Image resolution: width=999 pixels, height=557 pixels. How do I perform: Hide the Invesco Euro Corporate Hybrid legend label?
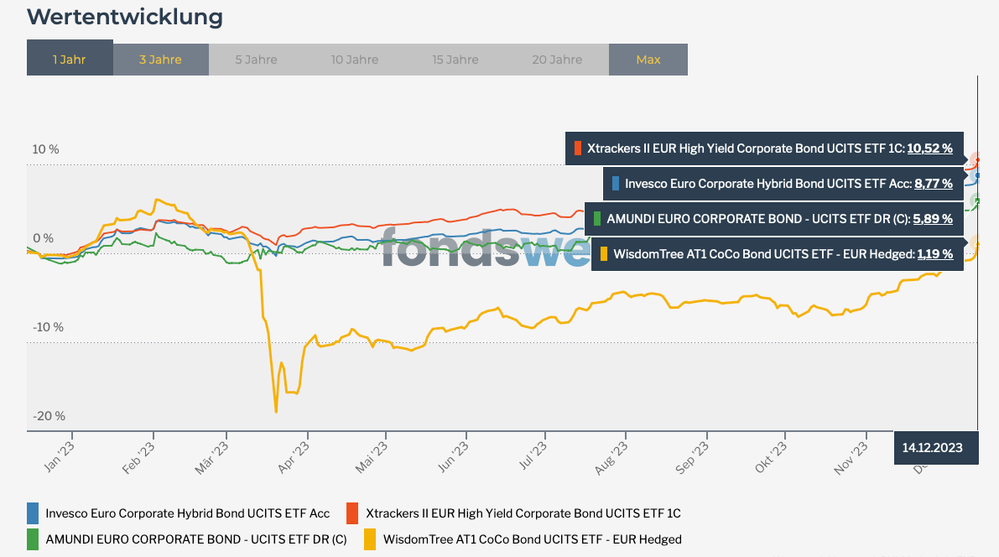187,514
